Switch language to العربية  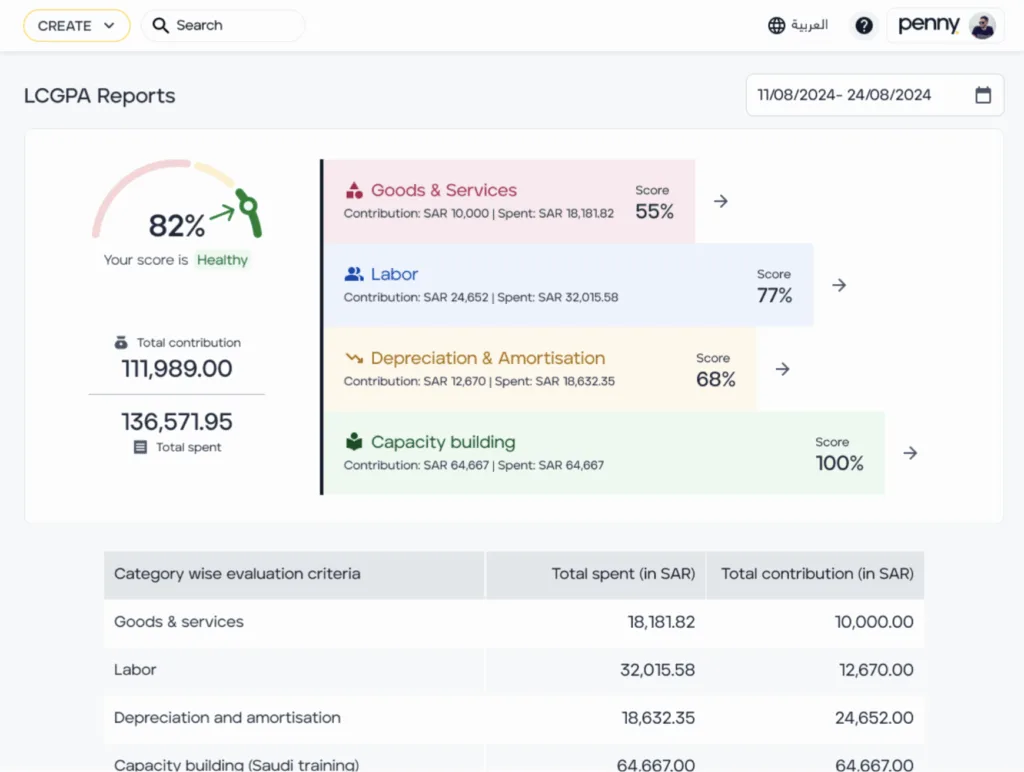[x=809, y=25]
